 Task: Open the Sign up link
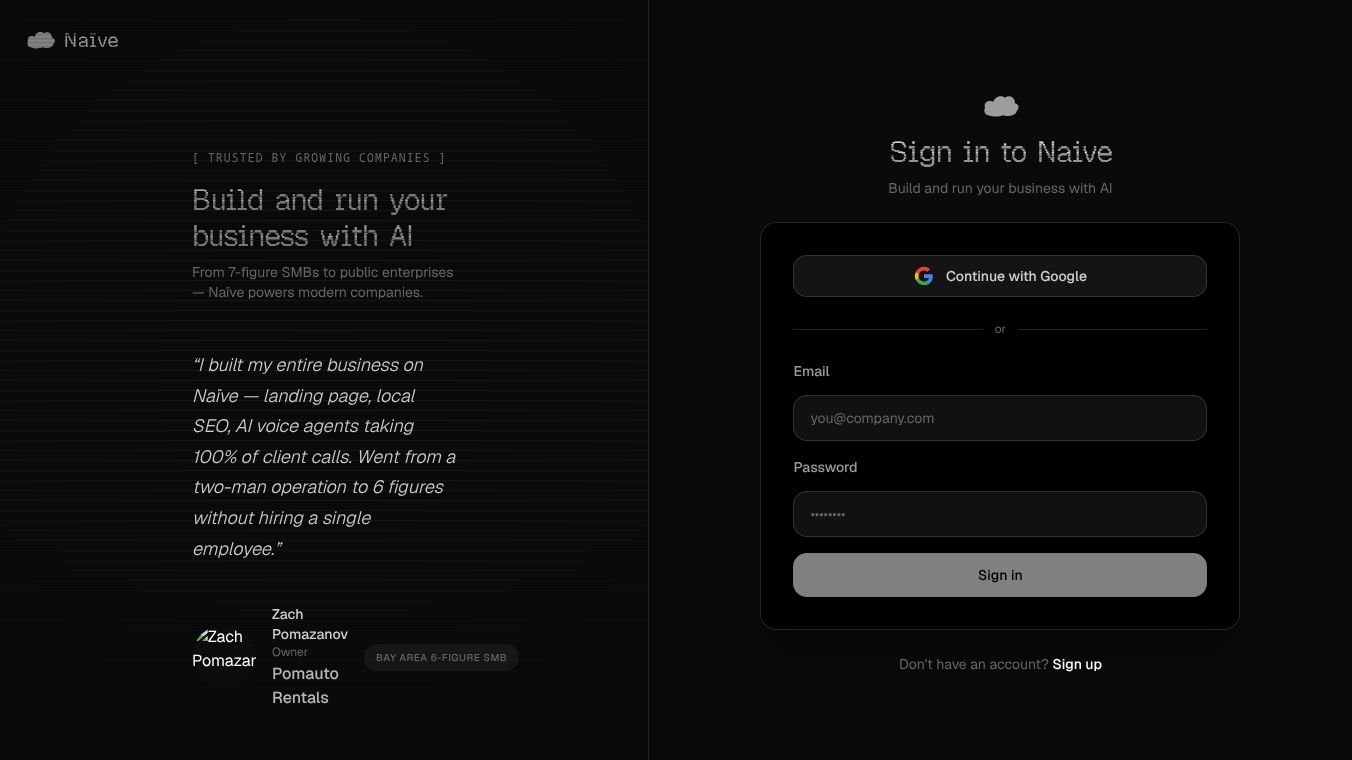1077,664
